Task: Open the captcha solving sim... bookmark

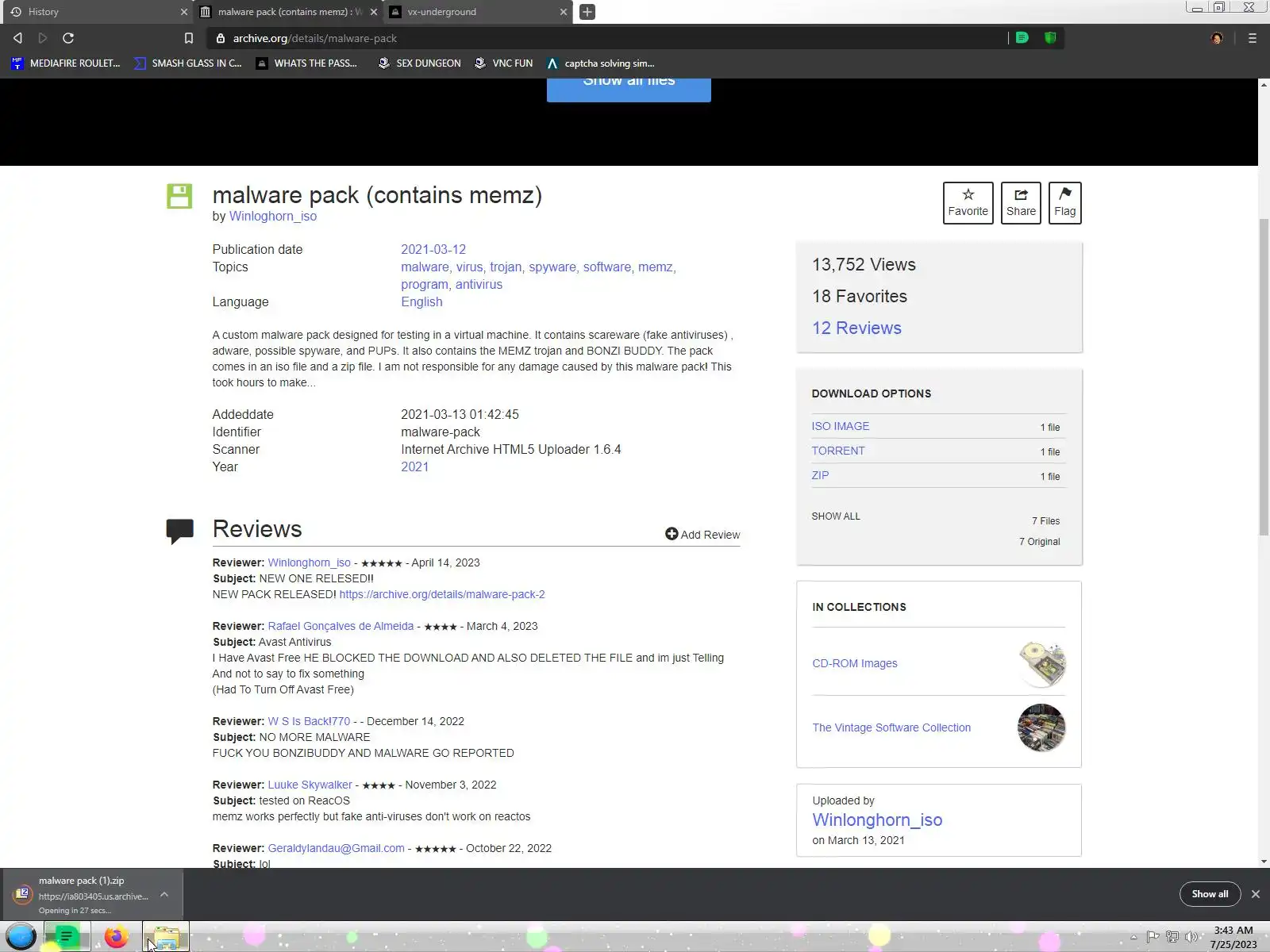Action: click(x=600, y=63)
